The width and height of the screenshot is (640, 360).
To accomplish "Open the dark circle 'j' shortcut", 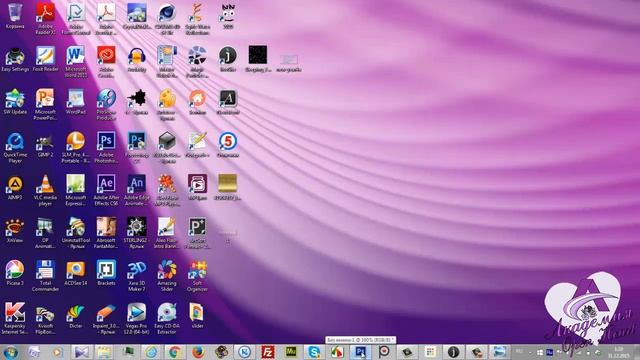I will point(228,59).
